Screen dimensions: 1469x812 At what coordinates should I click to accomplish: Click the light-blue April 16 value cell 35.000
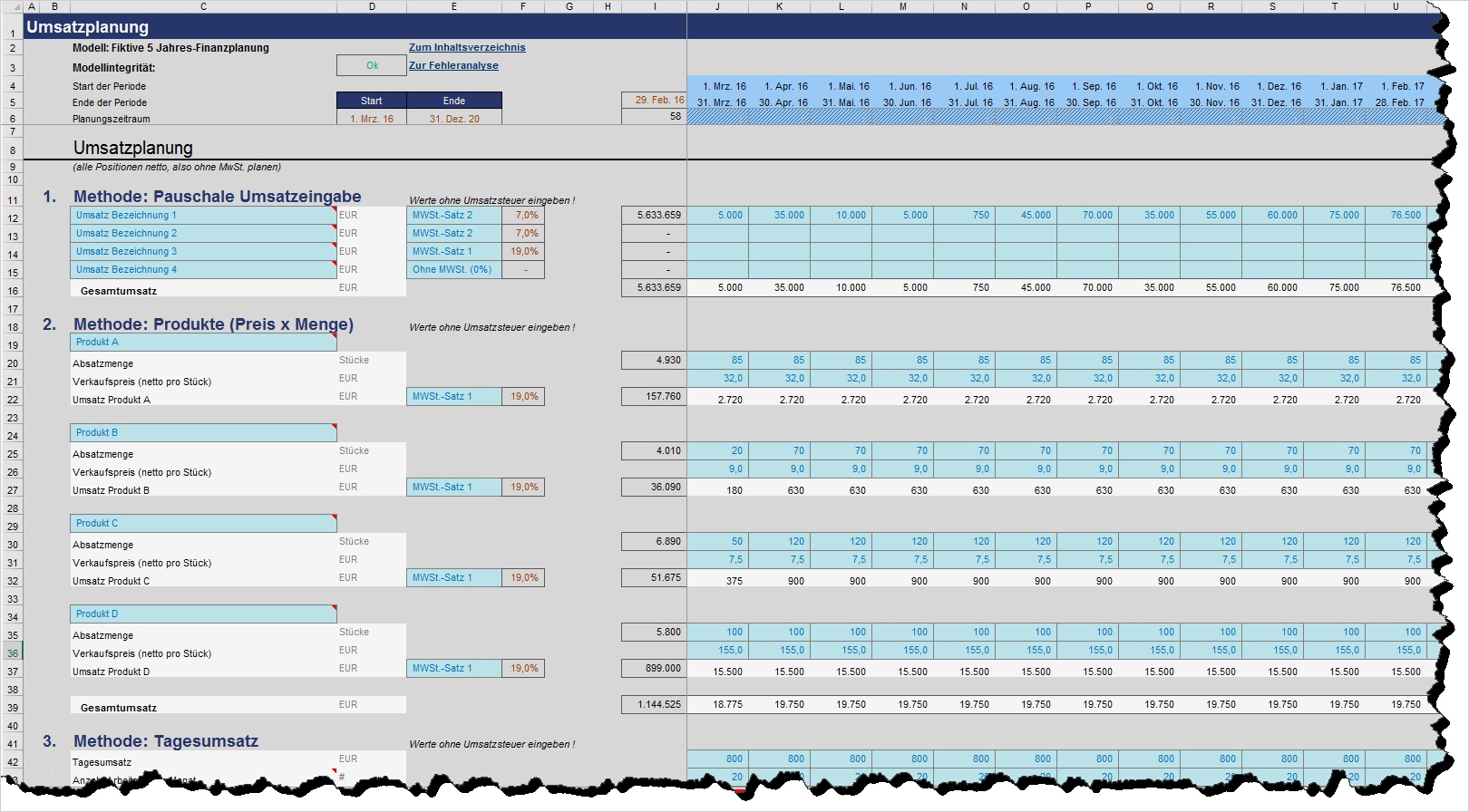780,215
